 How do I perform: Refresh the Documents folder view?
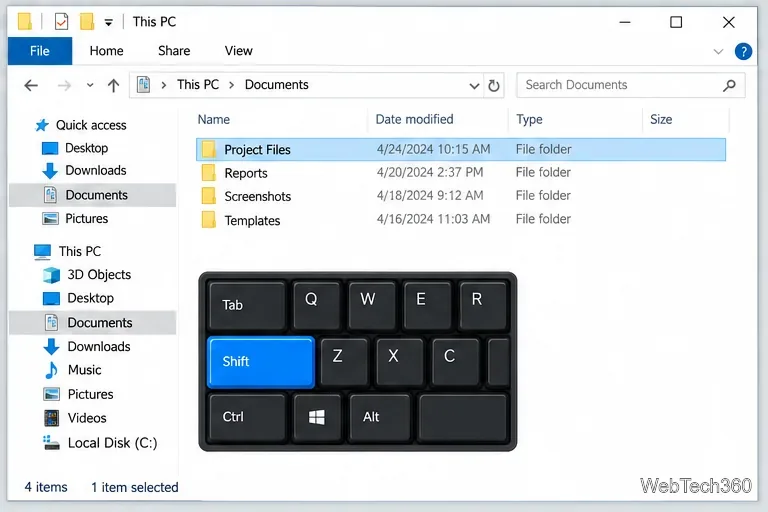pos(494,86)
